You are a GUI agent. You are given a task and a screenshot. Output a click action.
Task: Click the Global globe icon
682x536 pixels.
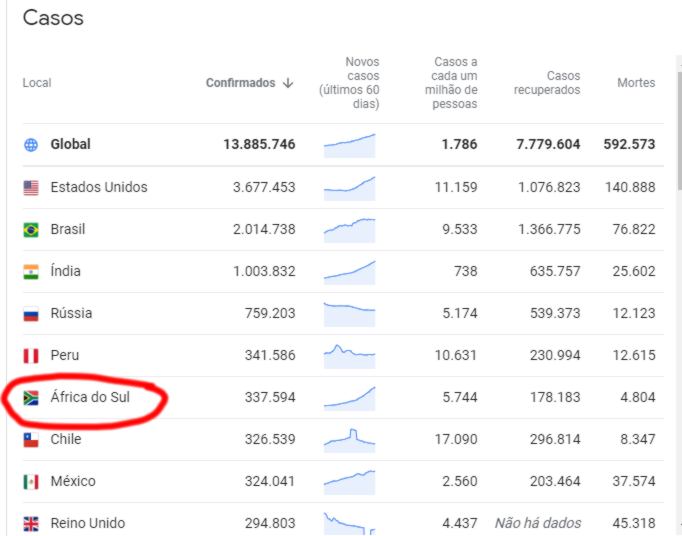[31, 145]
